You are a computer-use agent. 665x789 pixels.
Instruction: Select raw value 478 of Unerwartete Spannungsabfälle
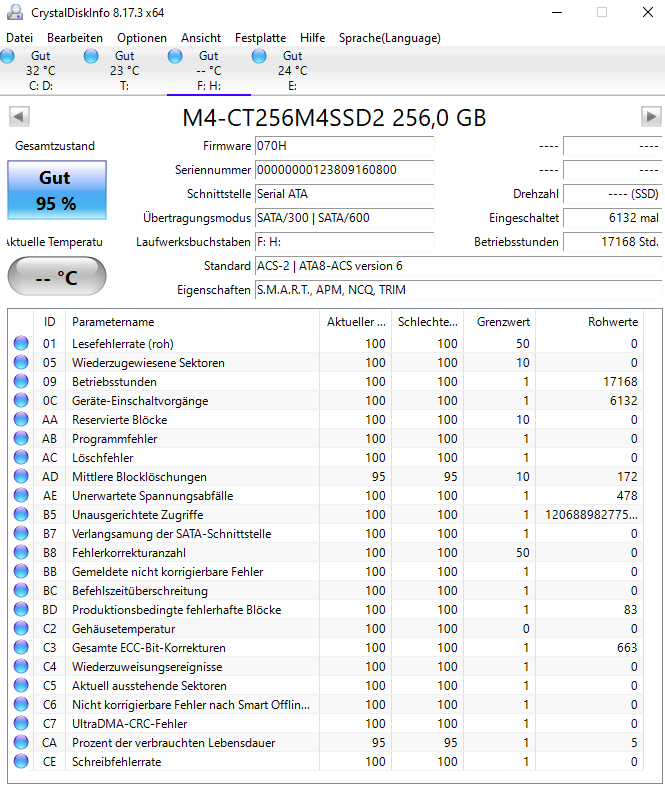coord(627,496)
